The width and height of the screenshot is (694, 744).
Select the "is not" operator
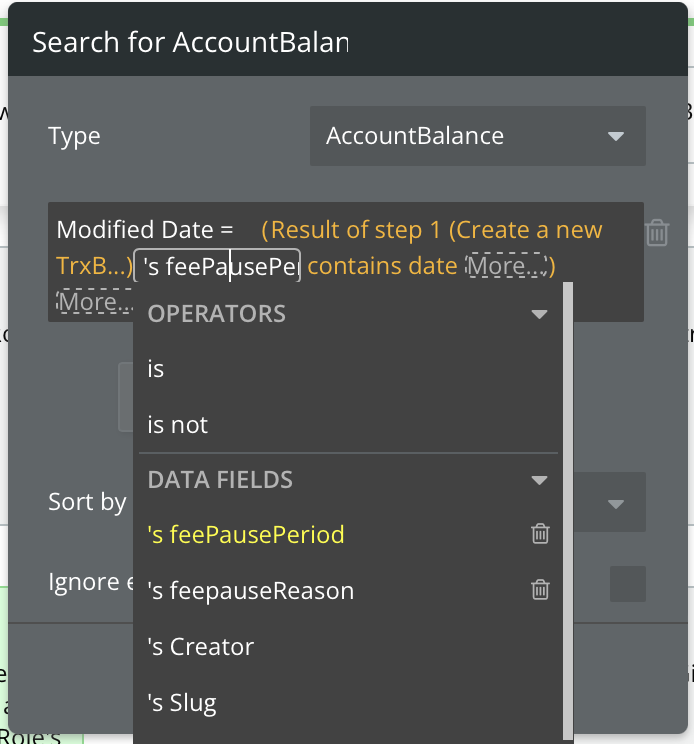pyautogui.click(x=178, y=425)
